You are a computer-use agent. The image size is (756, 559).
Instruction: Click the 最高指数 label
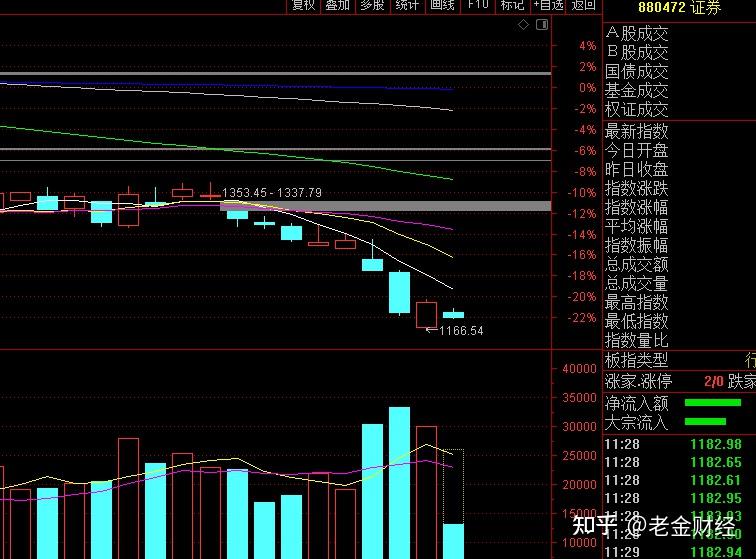(x=636, y=302)
